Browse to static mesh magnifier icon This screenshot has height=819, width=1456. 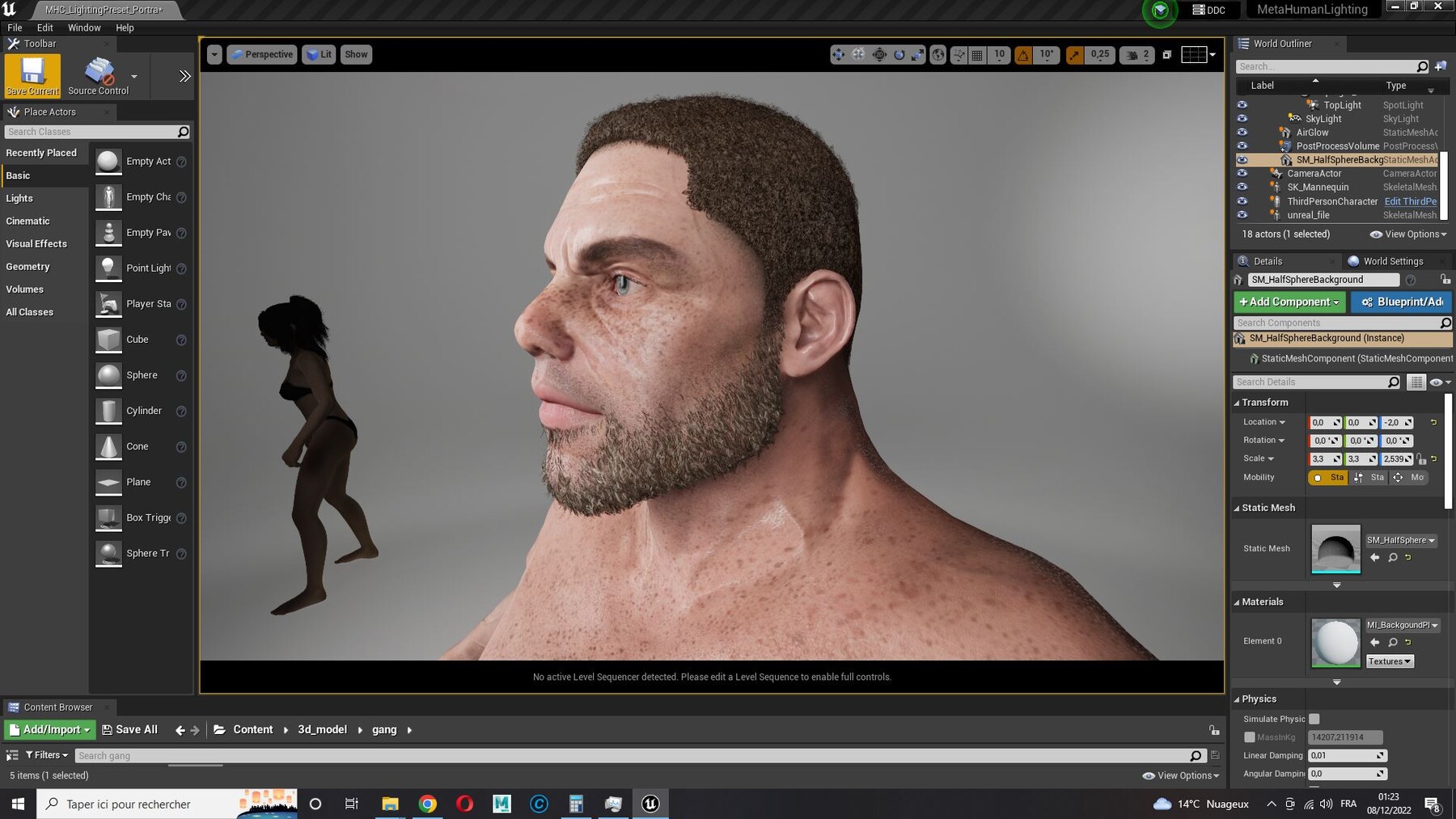(1392, 558)
